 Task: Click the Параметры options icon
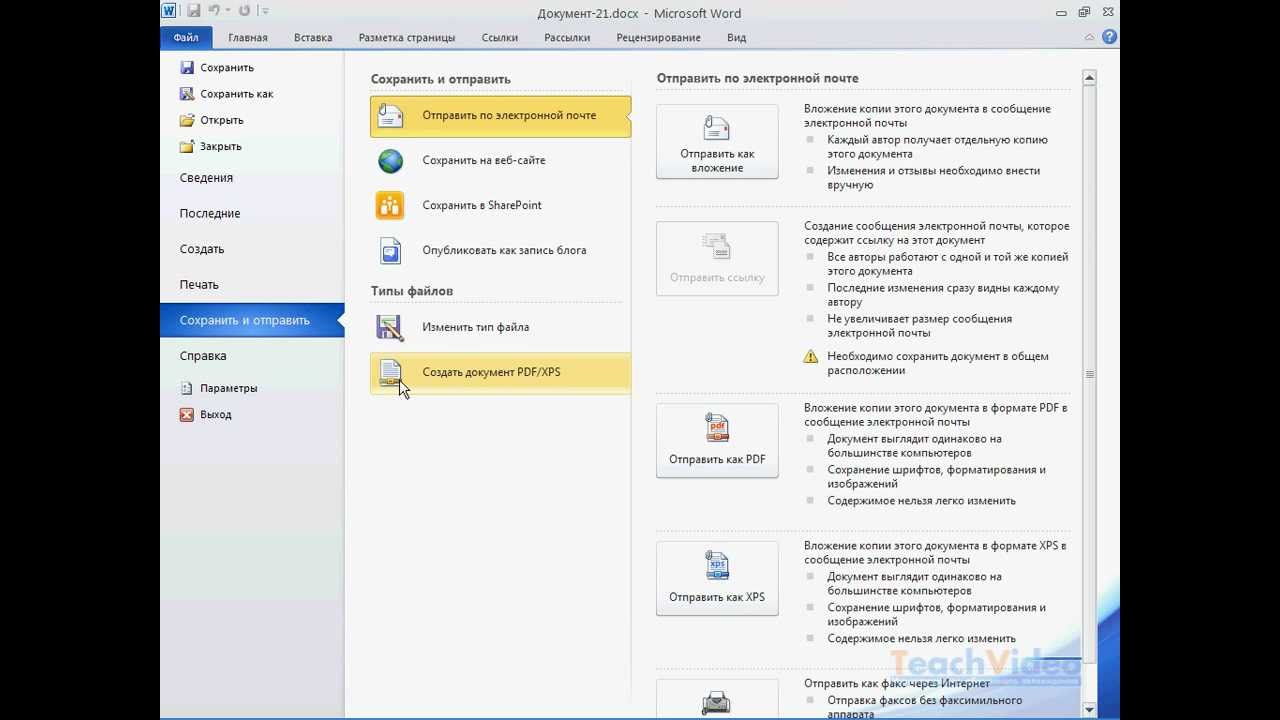coord(186,388)
